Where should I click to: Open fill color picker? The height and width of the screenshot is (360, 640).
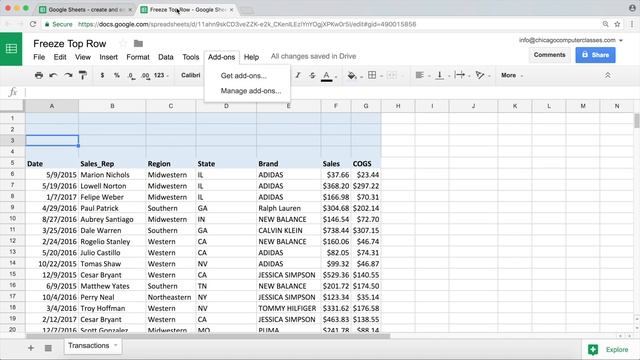352,76
